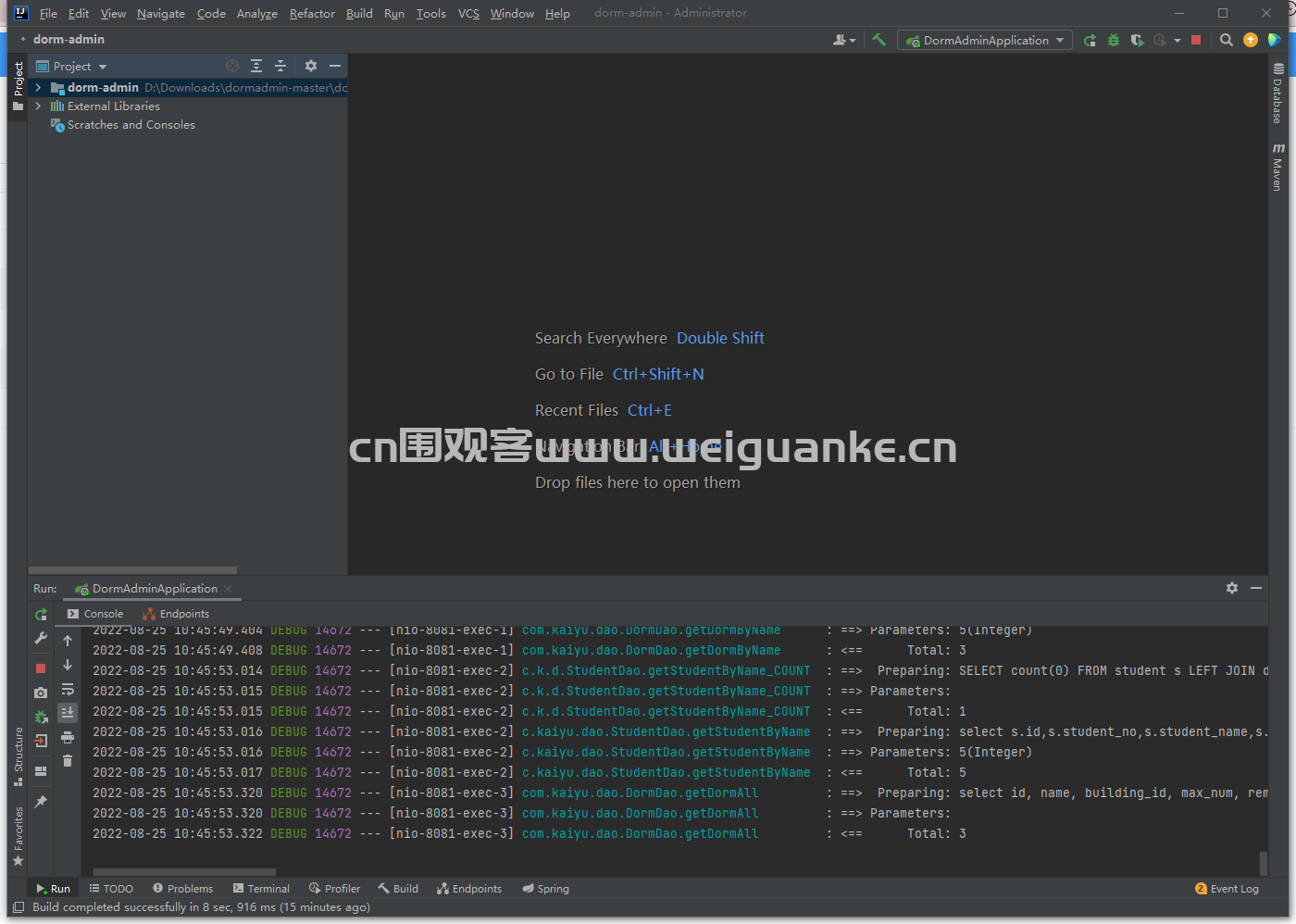
Task: Click the attach debugger bug icon in Run panel
Action: point(41,717)
